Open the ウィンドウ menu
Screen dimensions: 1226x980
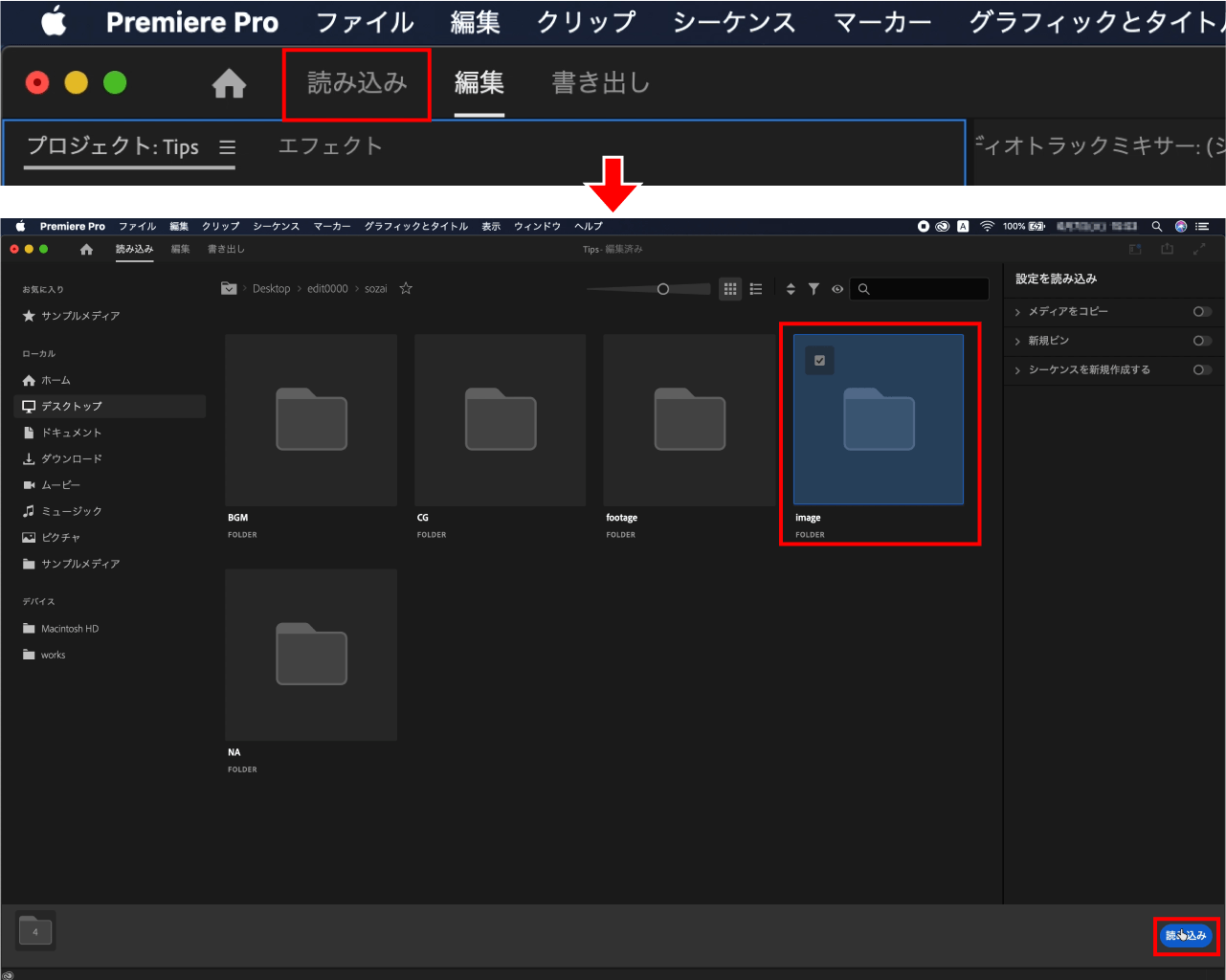click(x=537, y=227)
